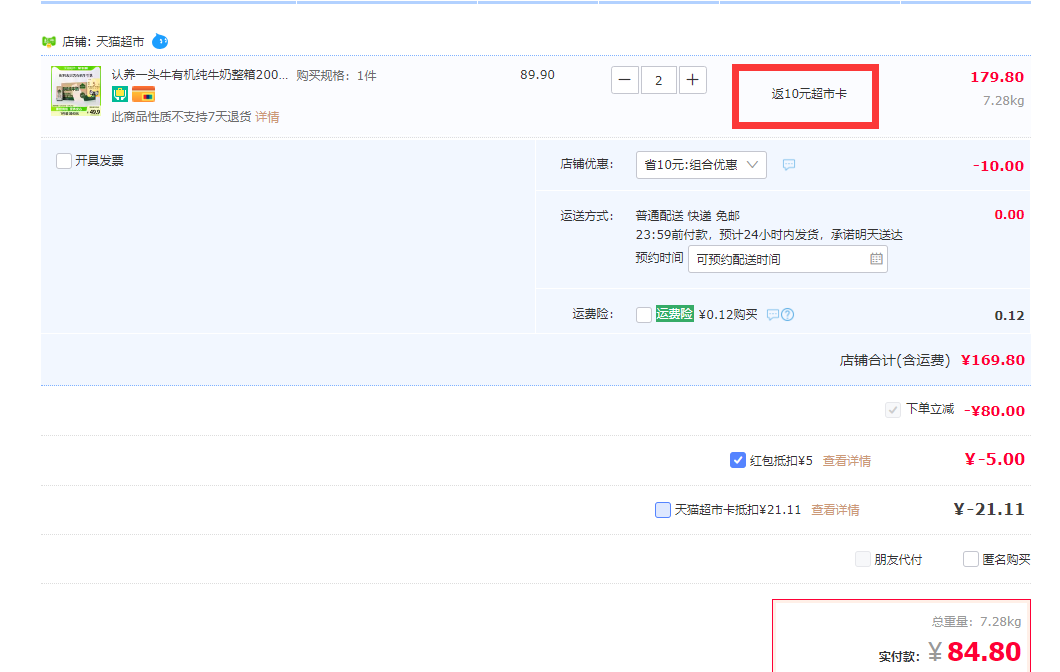The height and width of the screenshot is (672, 1060).
Task: Uncheck the 红包抵扣¥5 checkbox
Action: 738,460
